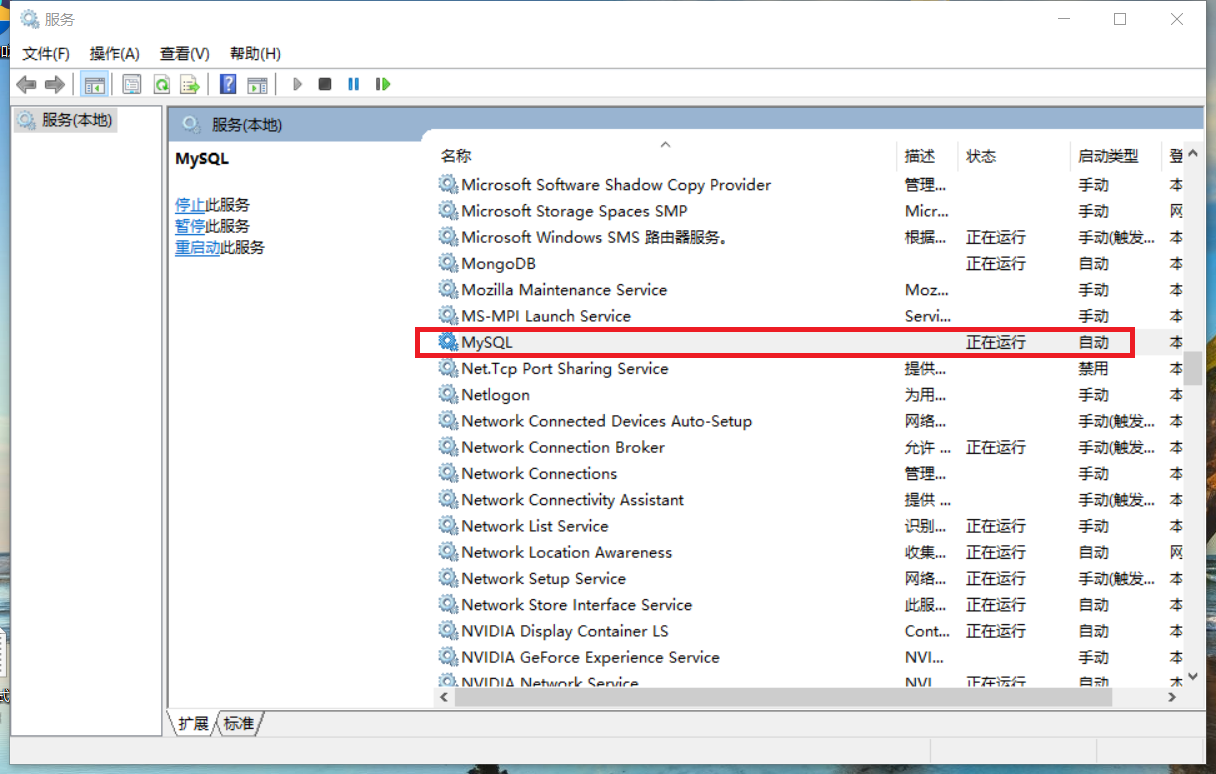Select Network Connected Devices Auto-Setup

click(x=607, y=421)
